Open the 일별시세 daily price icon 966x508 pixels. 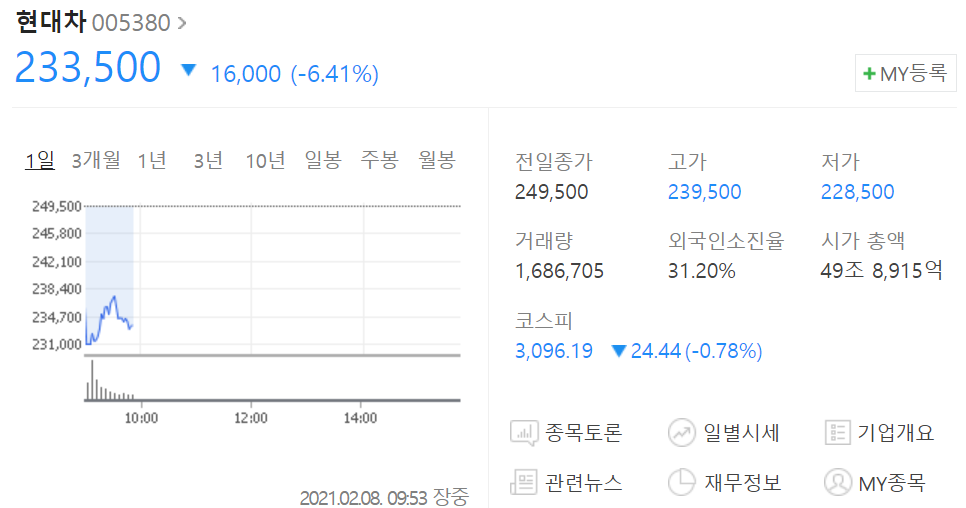682,432
